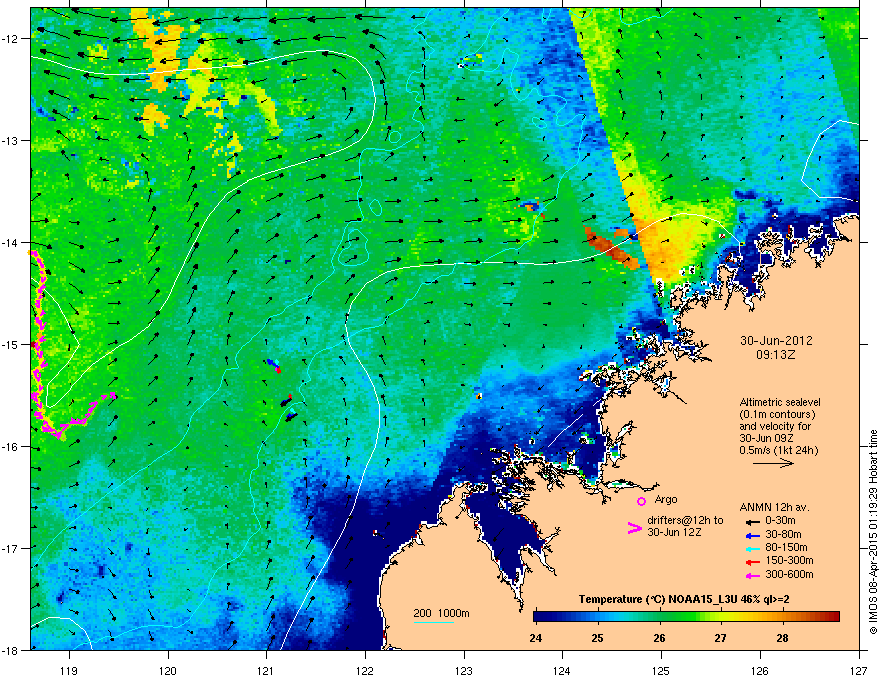Click the 0.5m/s velocity scale arrow
The height and width of the screenshot is (680, 880).
coord(773,463)
